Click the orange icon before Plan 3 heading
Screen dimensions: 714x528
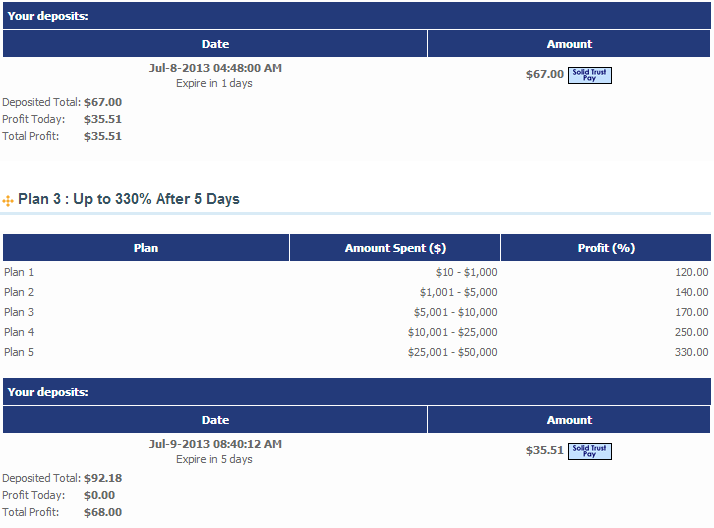point(9,201)
